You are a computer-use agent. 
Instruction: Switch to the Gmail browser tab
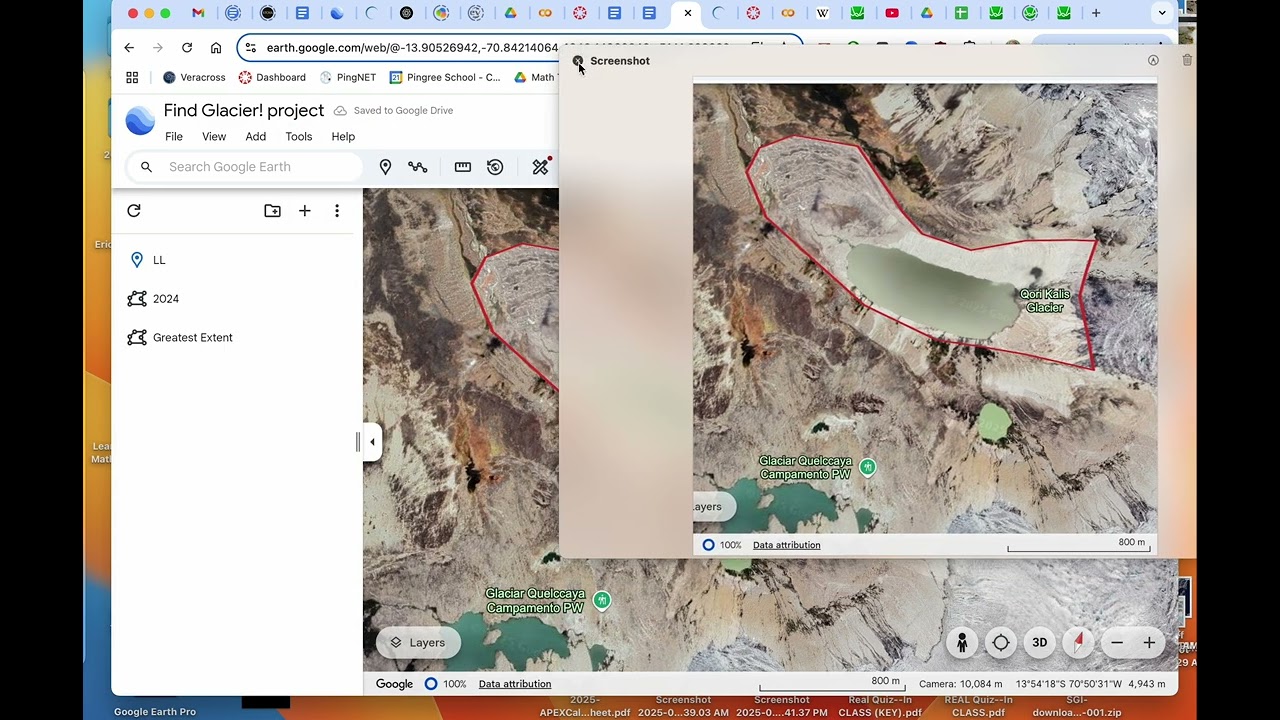click(198, 13)
